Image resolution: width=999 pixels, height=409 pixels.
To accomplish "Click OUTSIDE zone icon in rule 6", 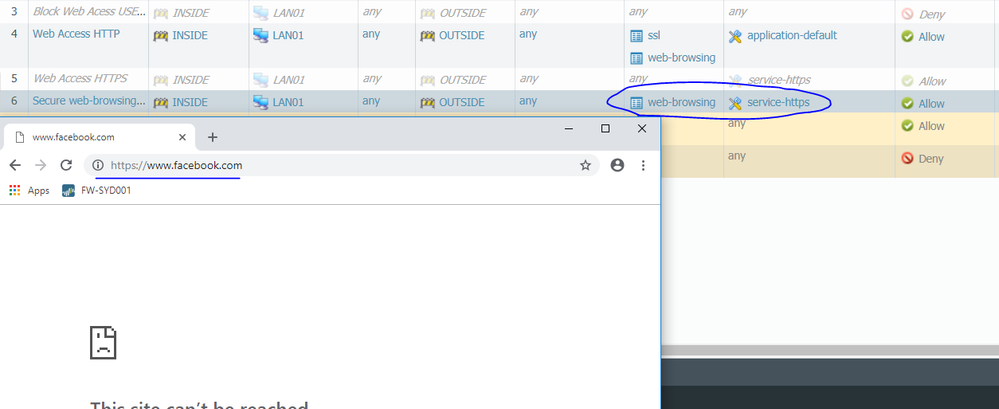I will 427,102.
